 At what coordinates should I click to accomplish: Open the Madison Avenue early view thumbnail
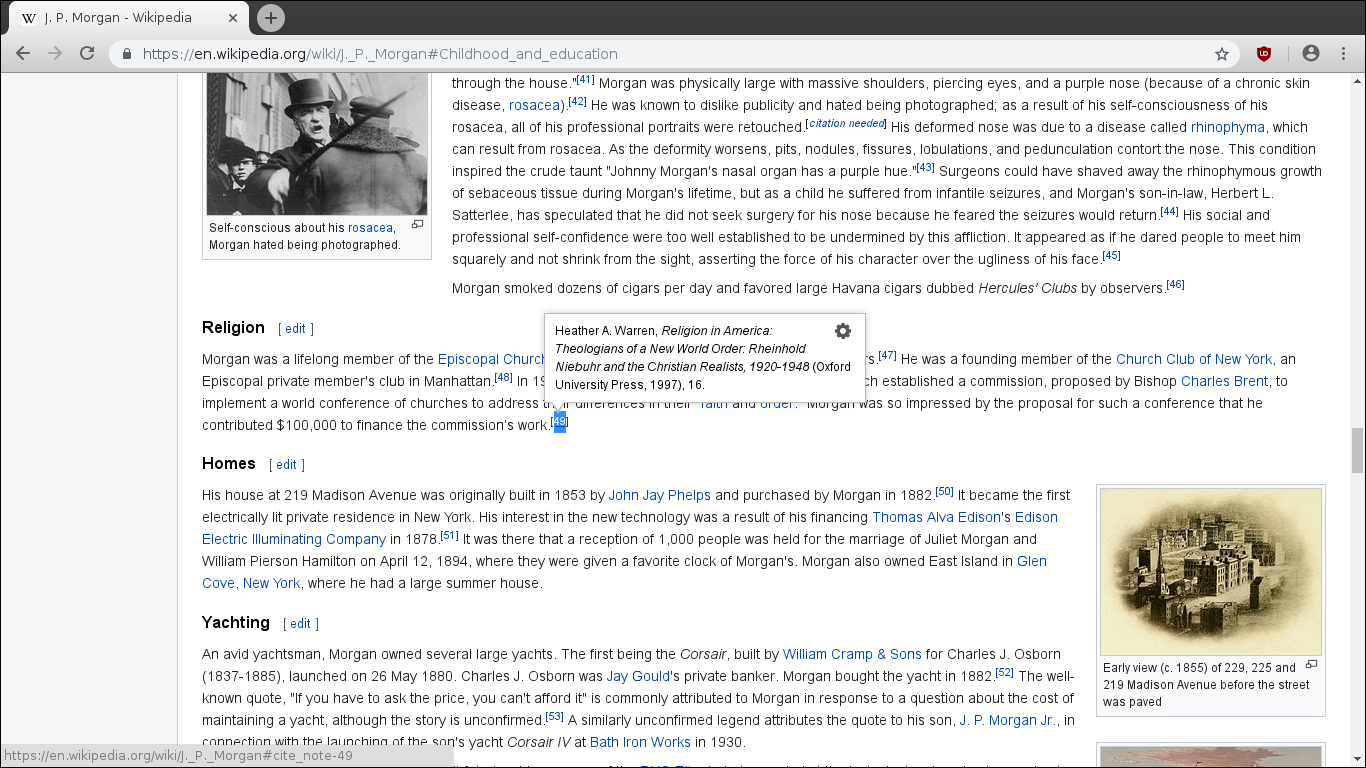coord(1211,572)
